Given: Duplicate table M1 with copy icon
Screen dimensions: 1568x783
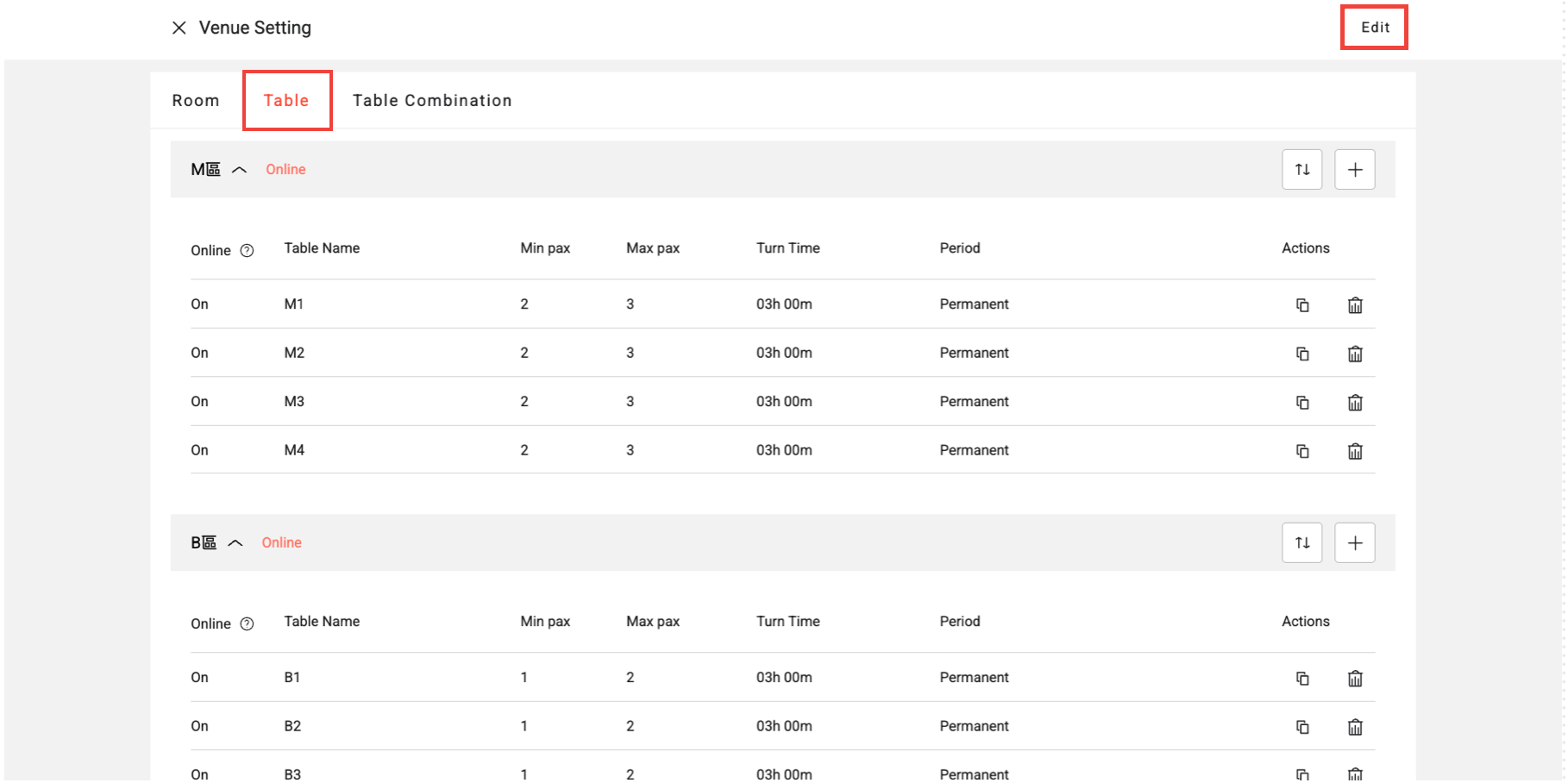Looking at the screenshot, I should [x=1302, y=305].
